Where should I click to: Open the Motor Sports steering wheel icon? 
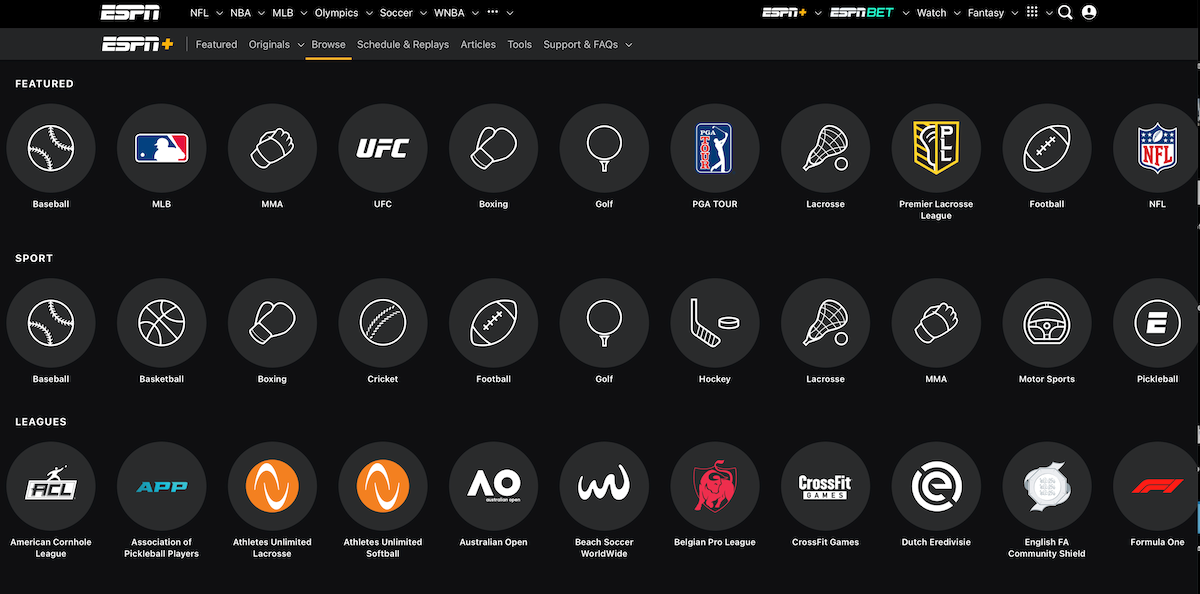(x=1047, y=324)
